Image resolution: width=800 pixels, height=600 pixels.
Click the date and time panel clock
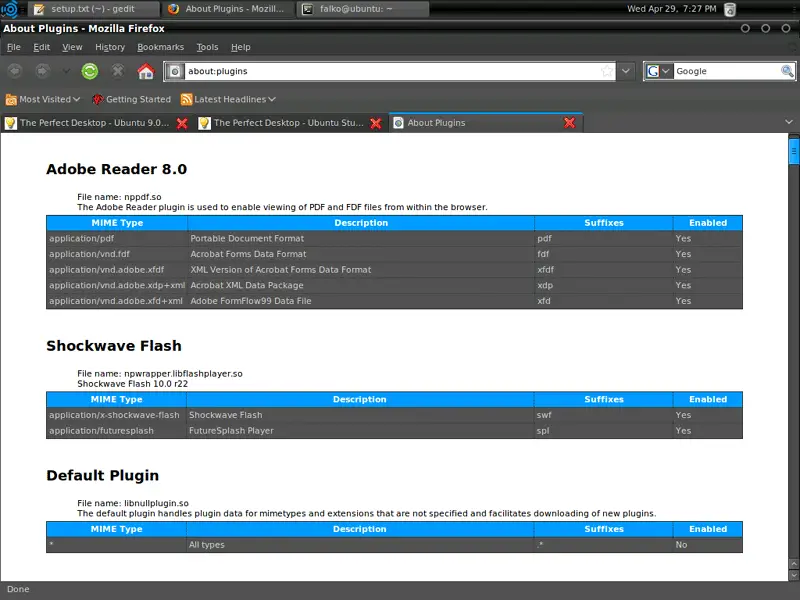(671, 9)
